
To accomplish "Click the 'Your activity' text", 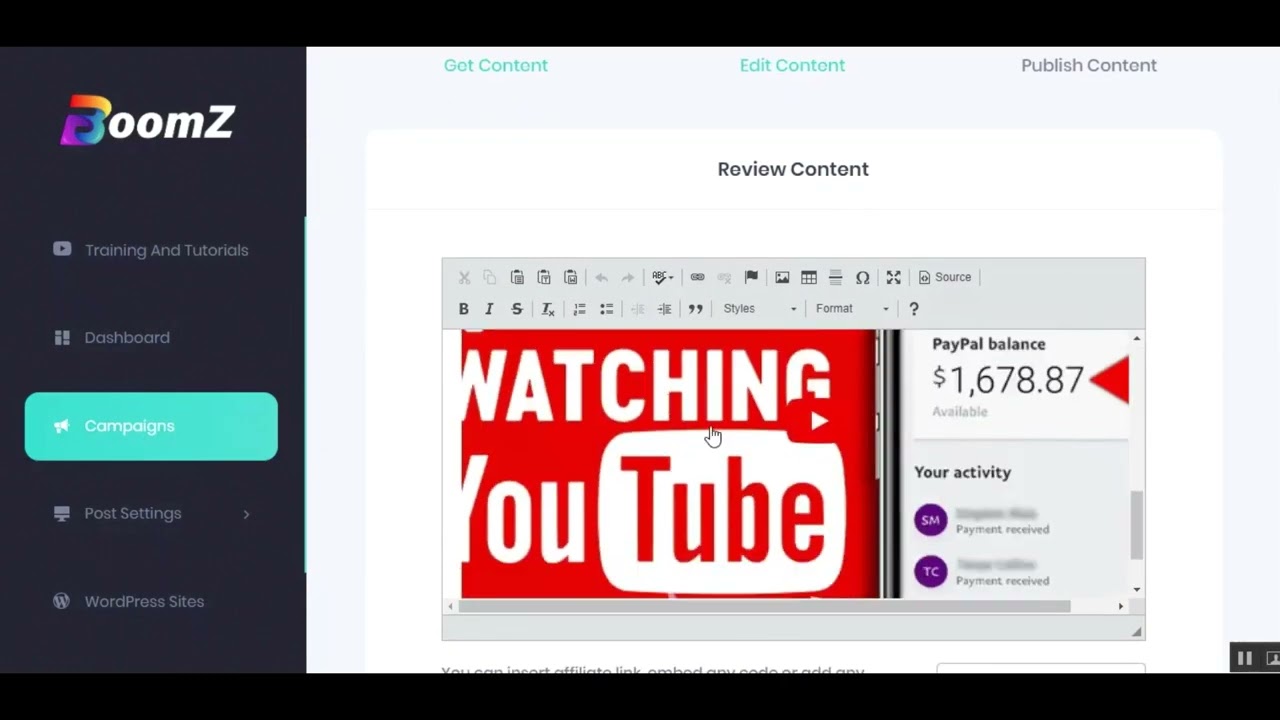I will coord(962,472).
